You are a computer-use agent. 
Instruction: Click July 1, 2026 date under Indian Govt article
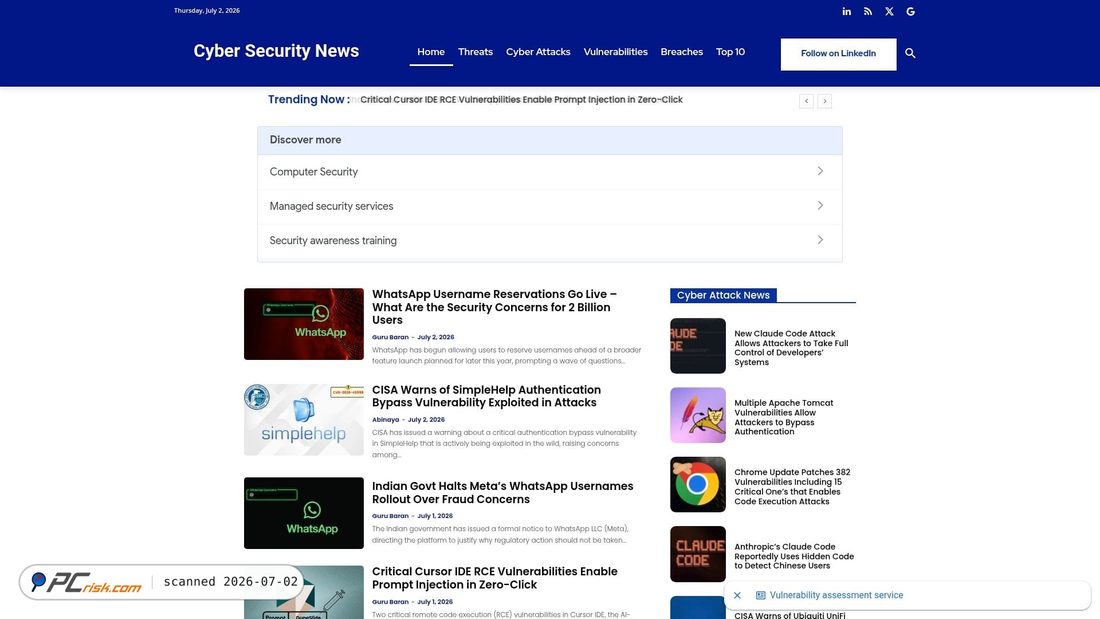(x=435, y=516)
